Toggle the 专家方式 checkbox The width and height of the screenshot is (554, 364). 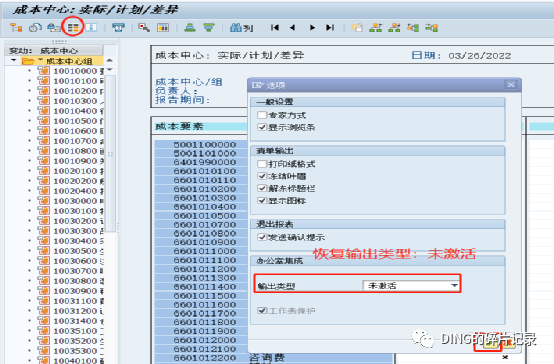point(262,115)
